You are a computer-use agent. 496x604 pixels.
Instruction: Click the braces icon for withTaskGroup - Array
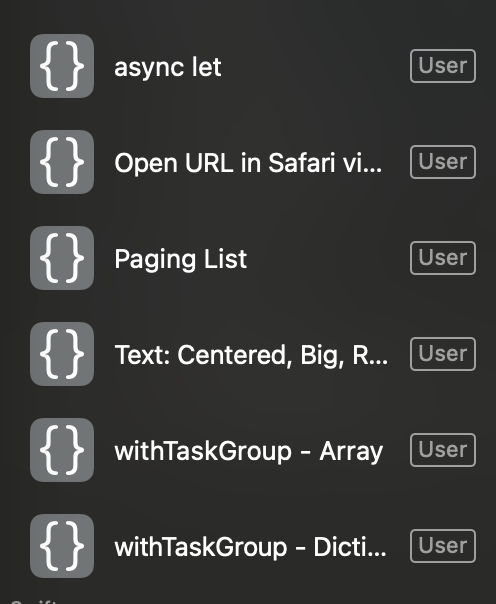[62, 450]
